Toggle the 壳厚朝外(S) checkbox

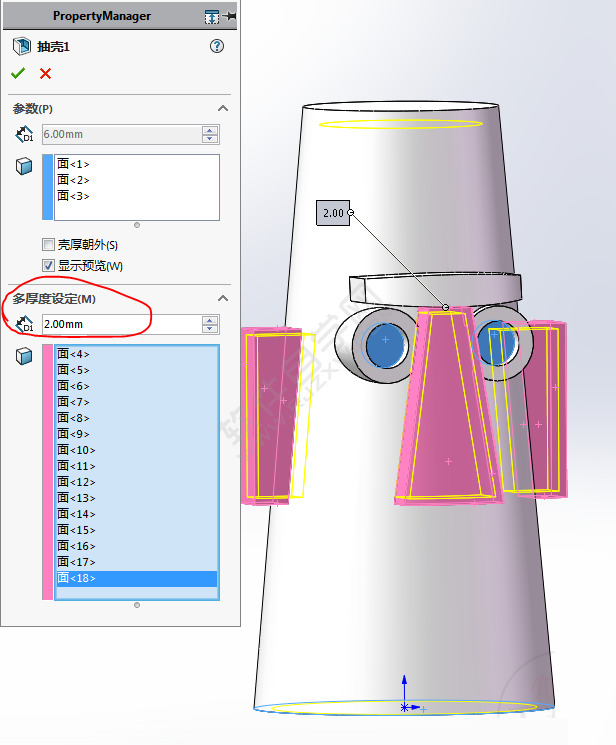click(48, 245)
